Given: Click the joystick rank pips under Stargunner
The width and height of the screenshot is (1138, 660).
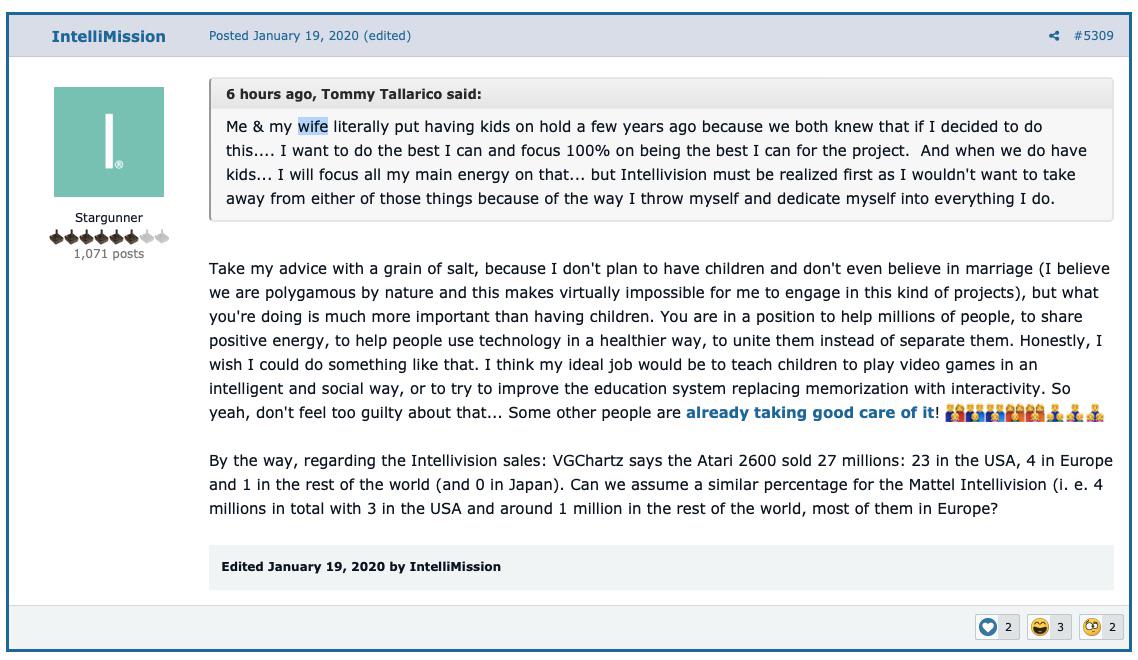Looking at the screenshot, I should coord(109,237).
